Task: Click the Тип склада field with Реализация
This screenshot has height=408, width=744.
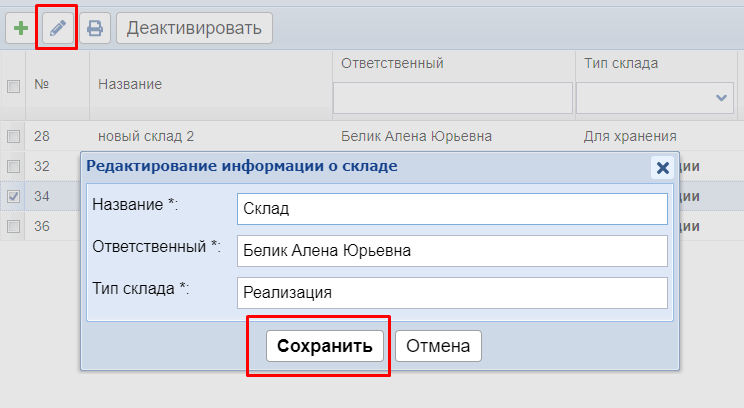Action: pyautogui.click(x=452, y=293)
